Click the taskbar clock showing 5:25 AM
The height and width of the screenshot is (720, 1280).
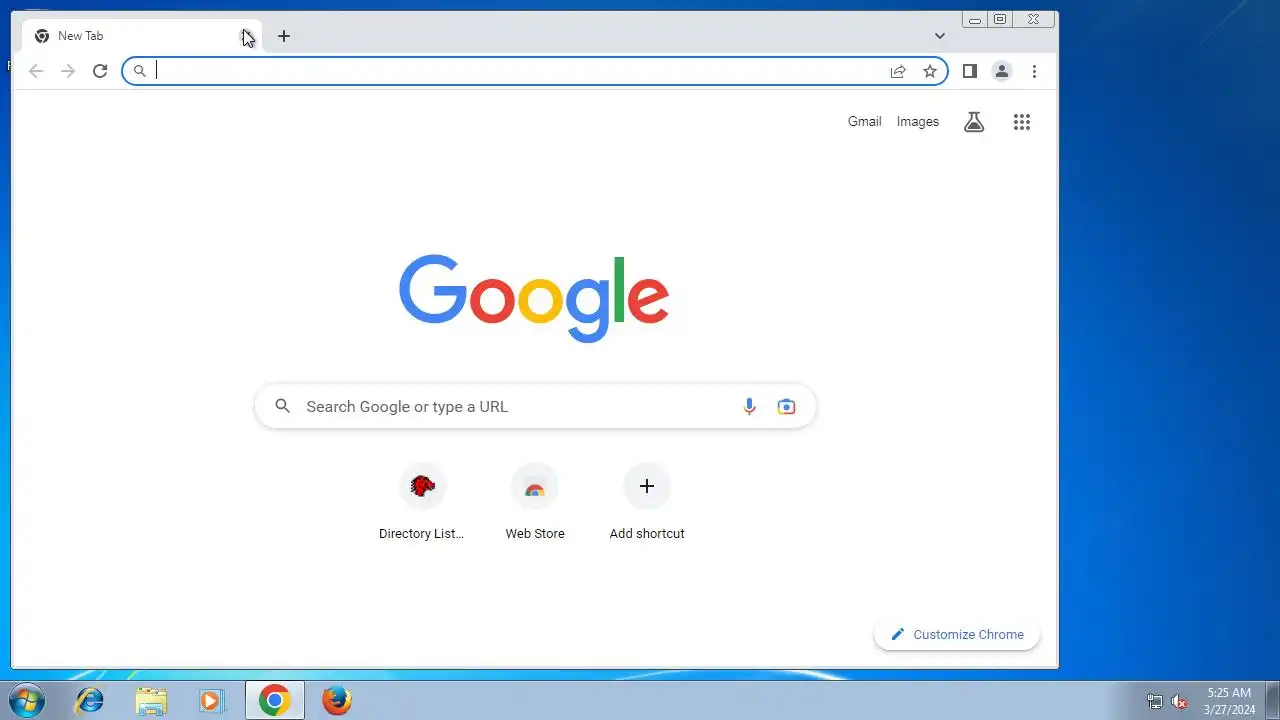point(1229,701)
